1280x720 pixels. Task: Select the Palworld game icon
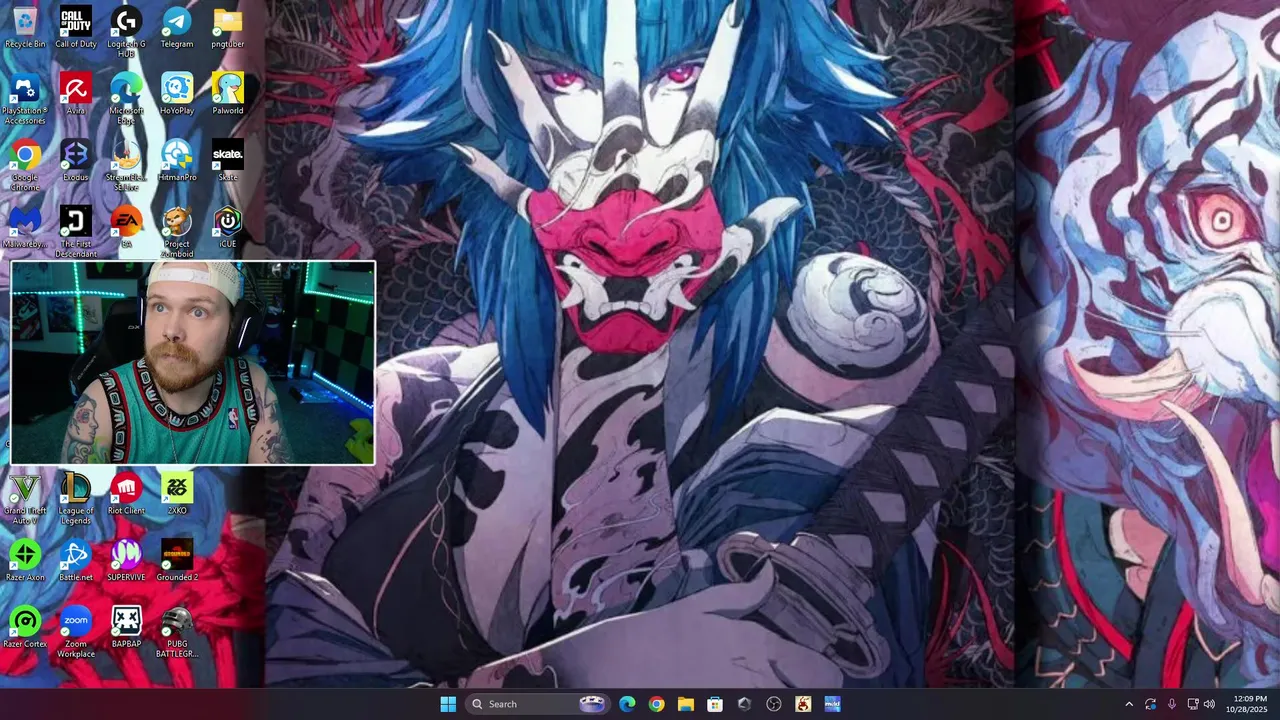228,94
